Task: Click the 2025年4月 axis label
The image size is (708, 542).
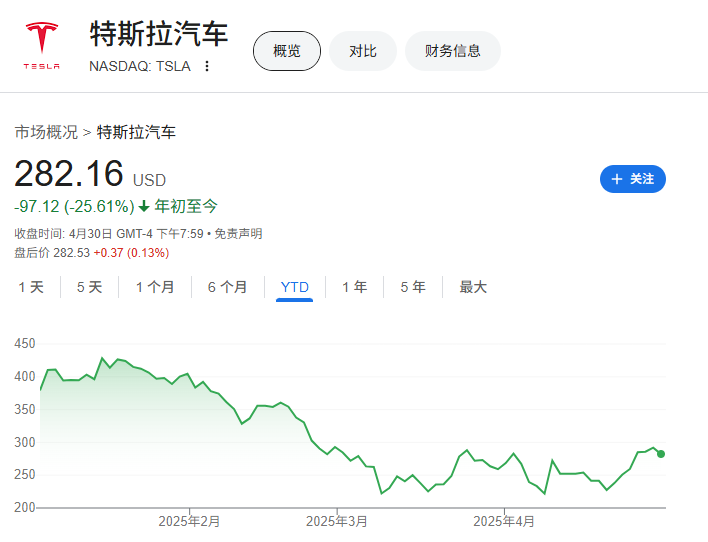Action: (503, 521)
